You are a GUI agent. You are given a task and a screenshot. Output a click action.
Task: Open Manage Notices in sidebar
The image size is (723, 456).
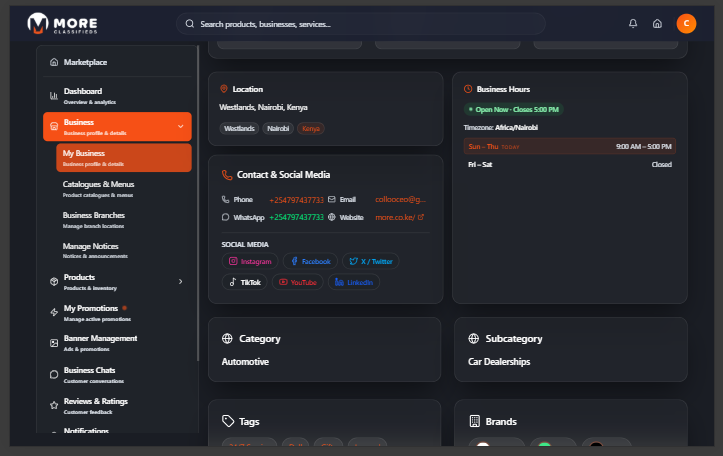90,250
